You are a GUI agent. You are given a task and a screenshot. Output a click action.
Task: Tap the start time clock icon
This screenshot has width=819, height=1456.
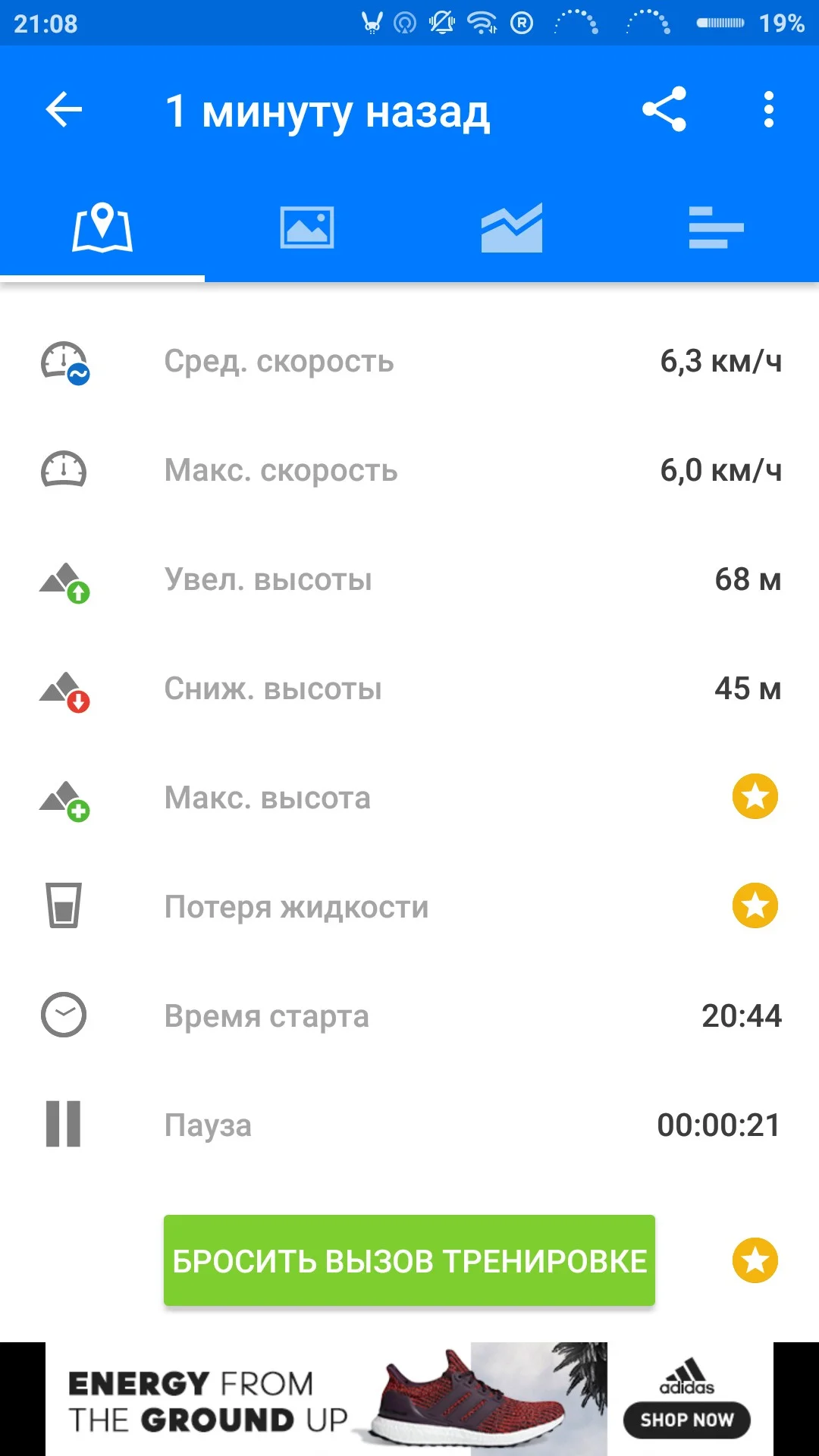[x=64, y=1015]
